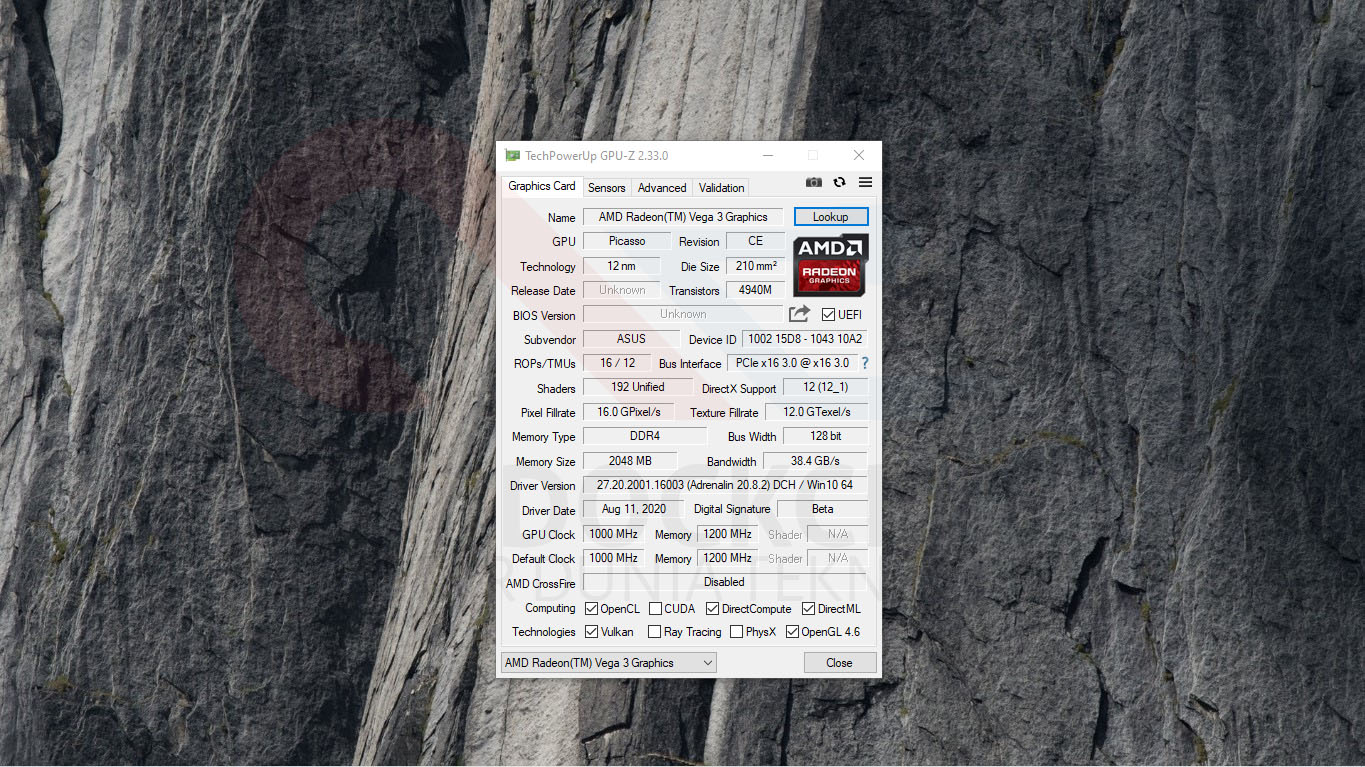Click the Device ID field value
Viewport: 1365px width, 767px height.
click(x=805, y=339)
